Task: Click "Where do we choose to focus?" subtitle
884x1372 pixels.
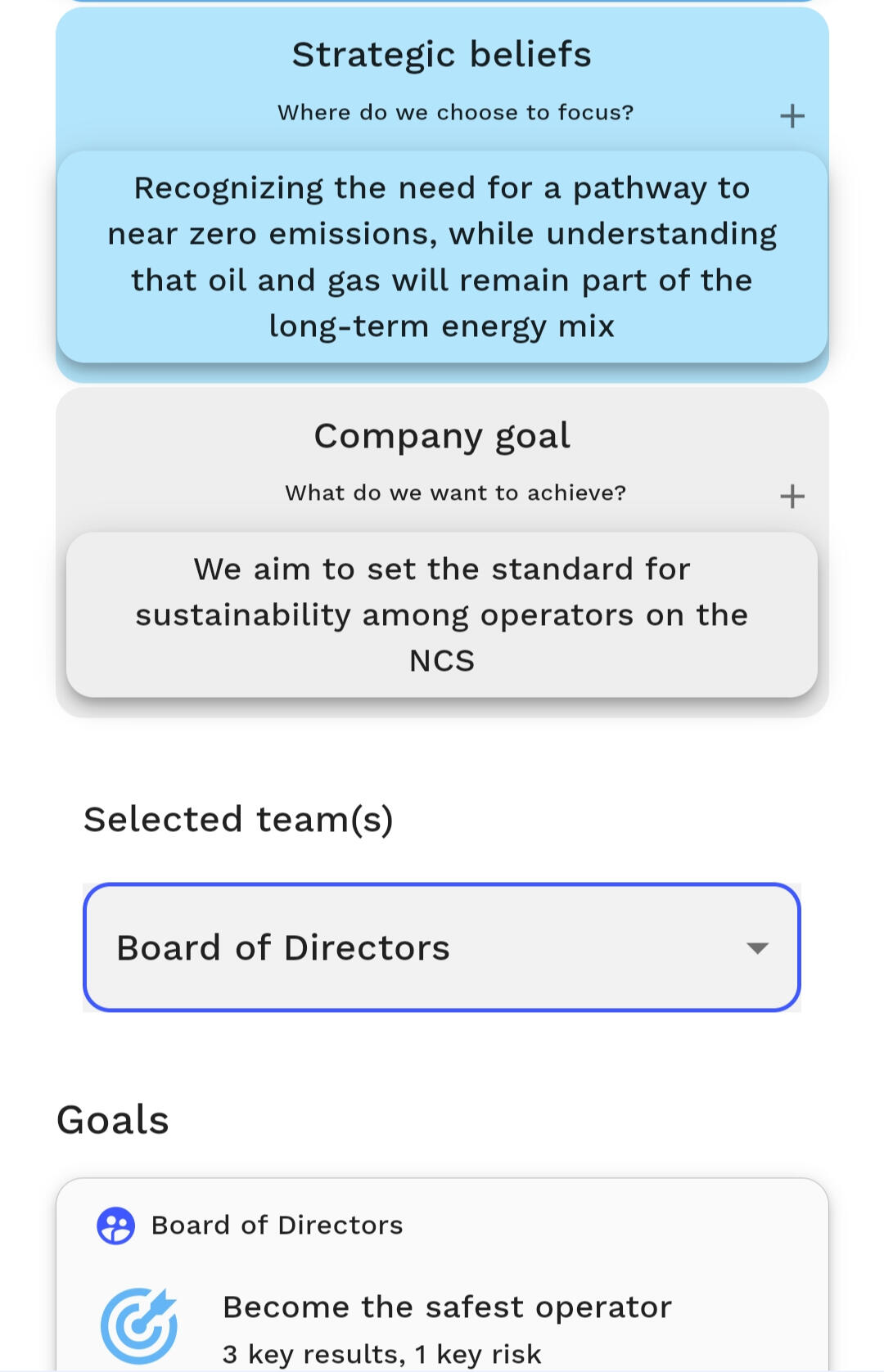Action: pyautogui.click(x=455, y=113)
